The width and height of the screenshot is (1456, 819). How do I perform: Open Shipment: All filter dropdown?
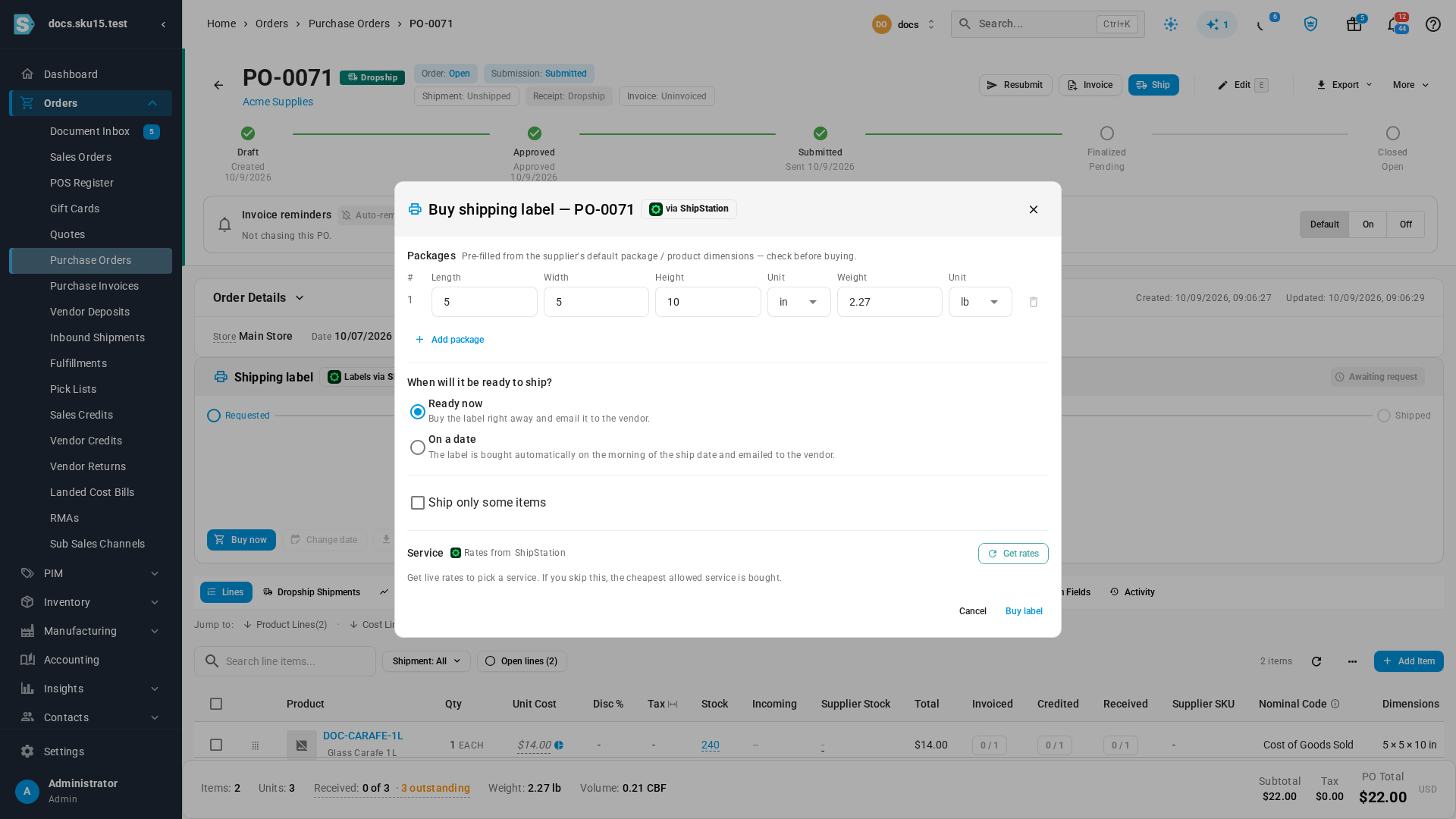pos(426,661)
